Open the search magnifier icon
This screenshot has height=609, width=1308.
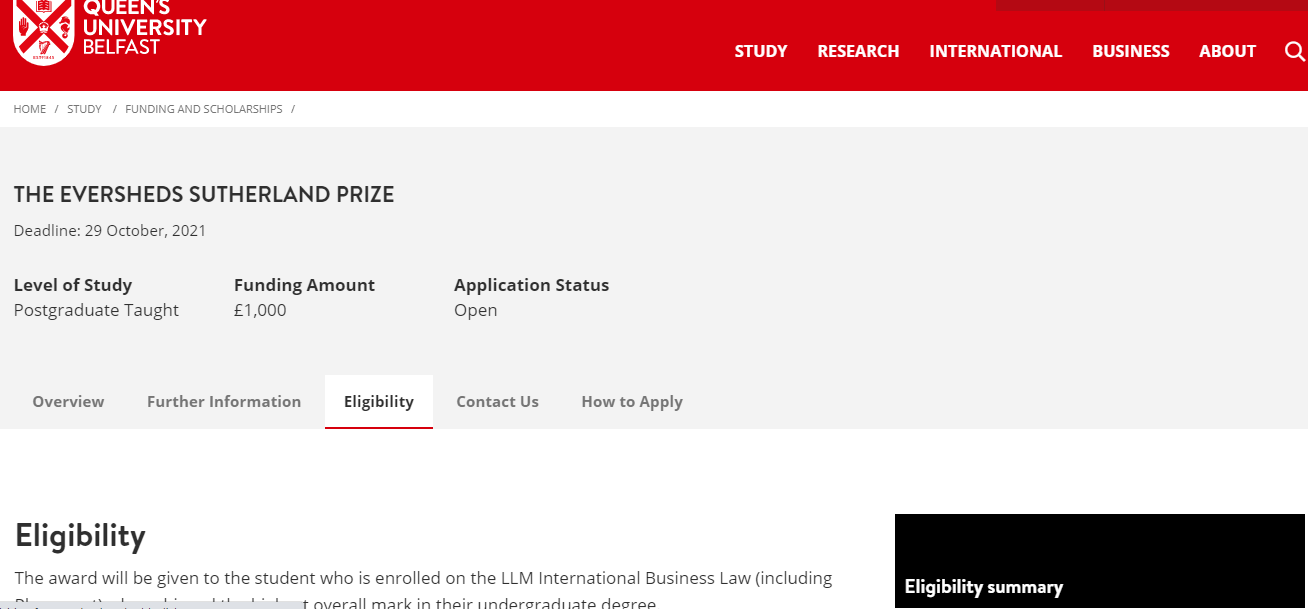point(1295,51)
